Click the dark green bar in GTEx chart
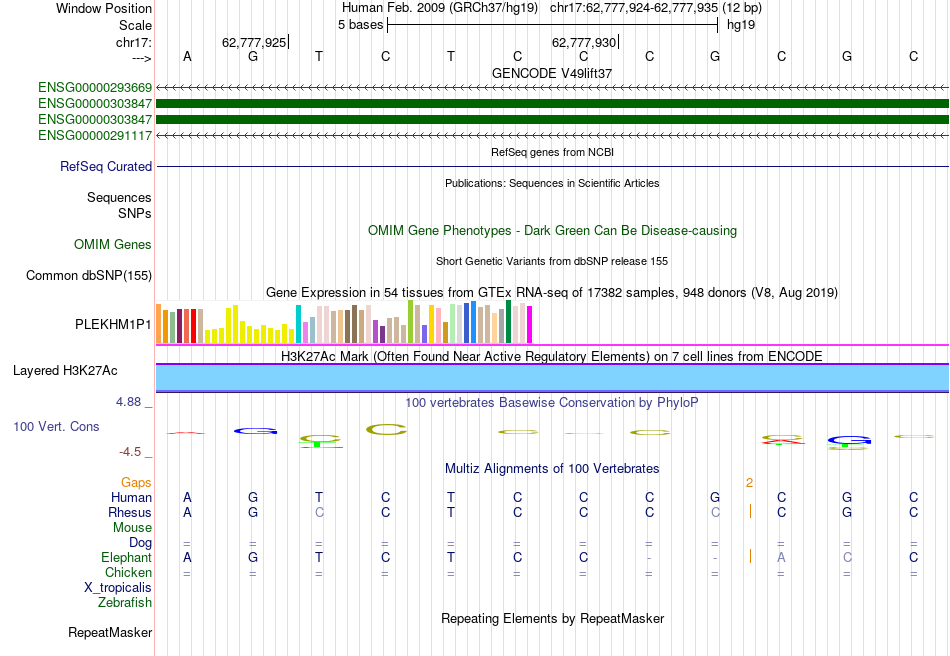Image resolution: width=950 pixels, height=656 pixels. (x=509, y=322)
